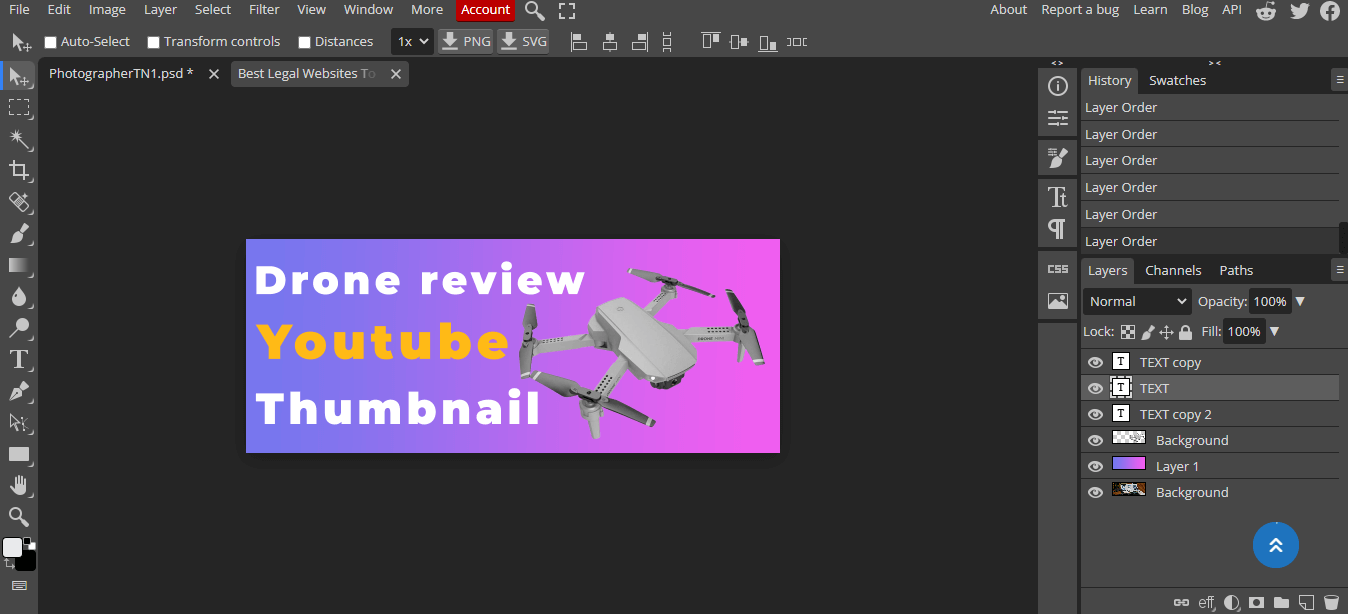Switch to the Swatches tab

pos(1177,81)
